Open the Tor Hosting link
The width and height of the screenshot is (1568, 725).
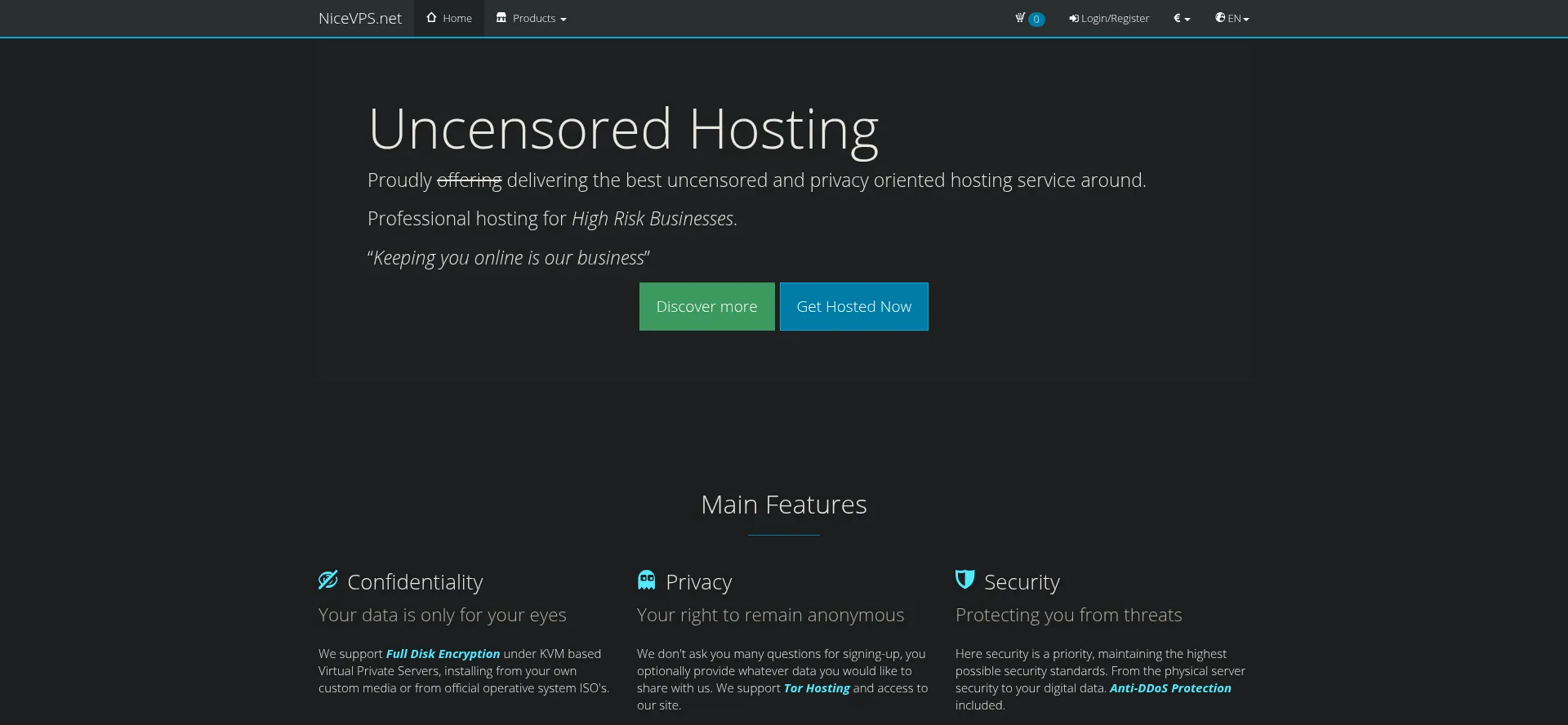coord(817,688)
